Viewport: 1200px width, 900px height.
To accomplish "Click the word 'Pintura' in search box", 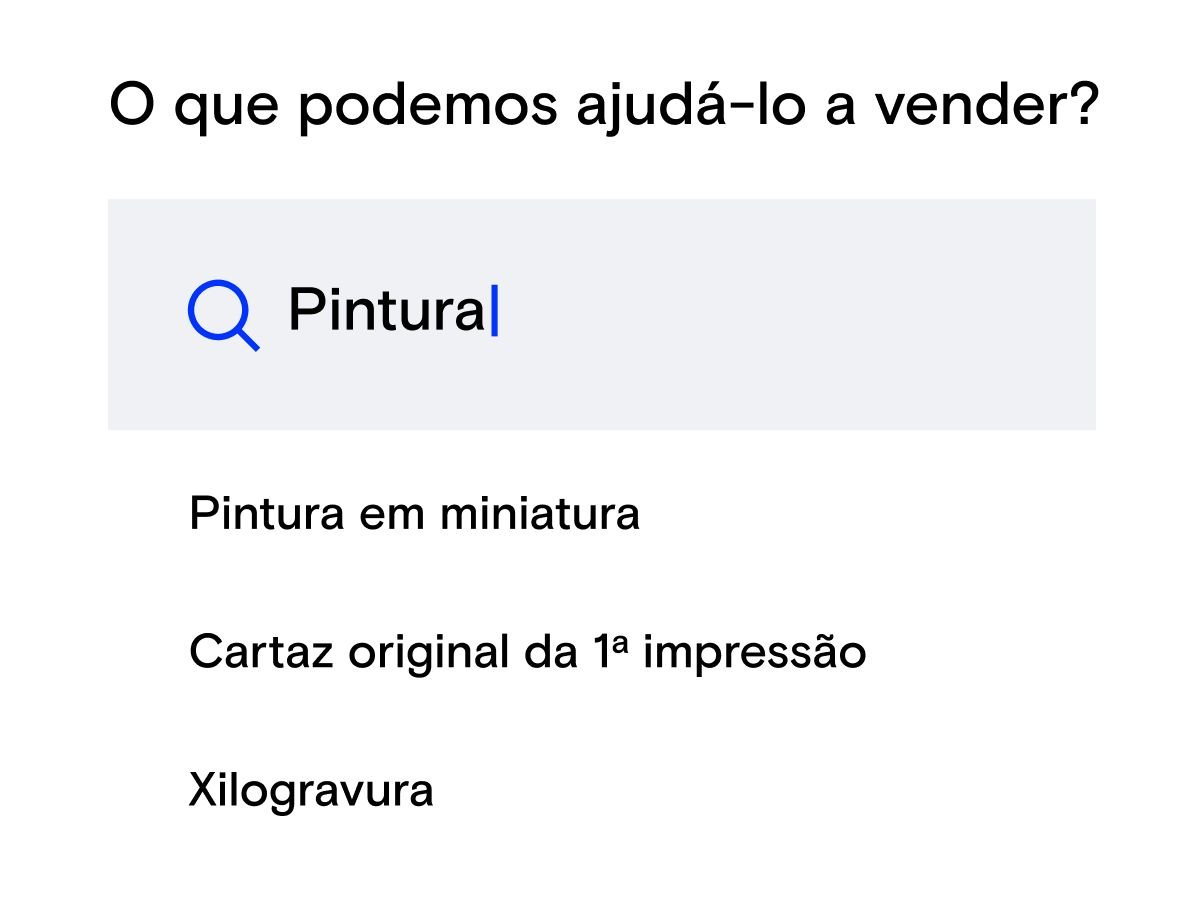I will coord(386,311).
